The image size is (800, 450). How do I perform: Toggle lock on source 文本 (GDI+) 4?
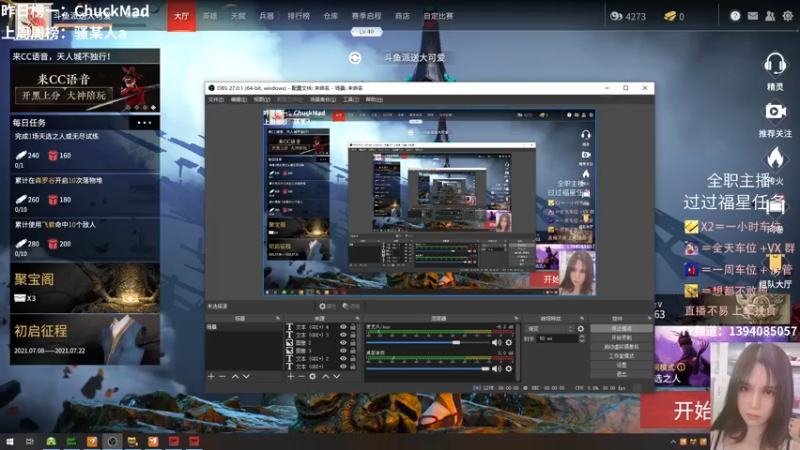(x=353, y=327)
